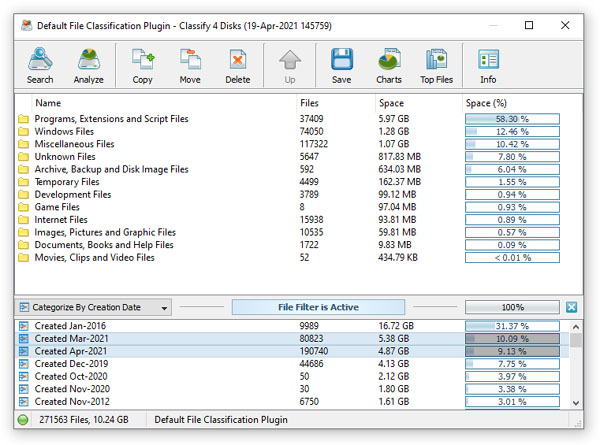Click the < 0.01 % bar for Movies
Viewport: 600px width, 445px height.
[x=512, y=258]
